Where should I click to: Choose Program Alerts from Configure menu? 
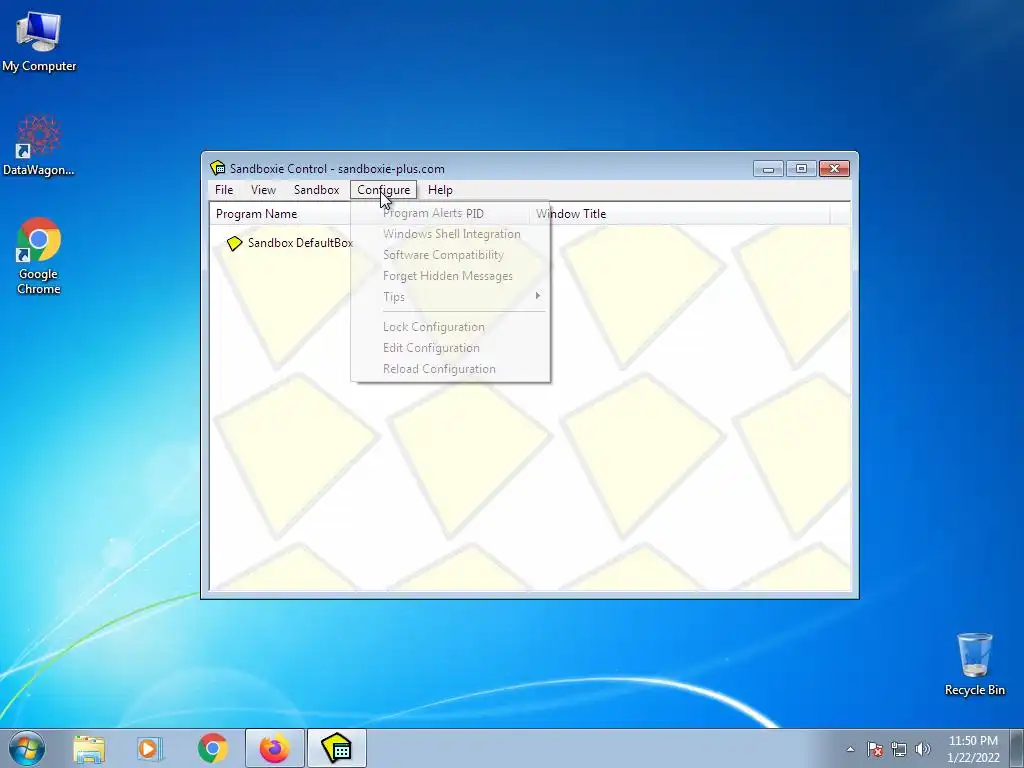click(451, 214)
